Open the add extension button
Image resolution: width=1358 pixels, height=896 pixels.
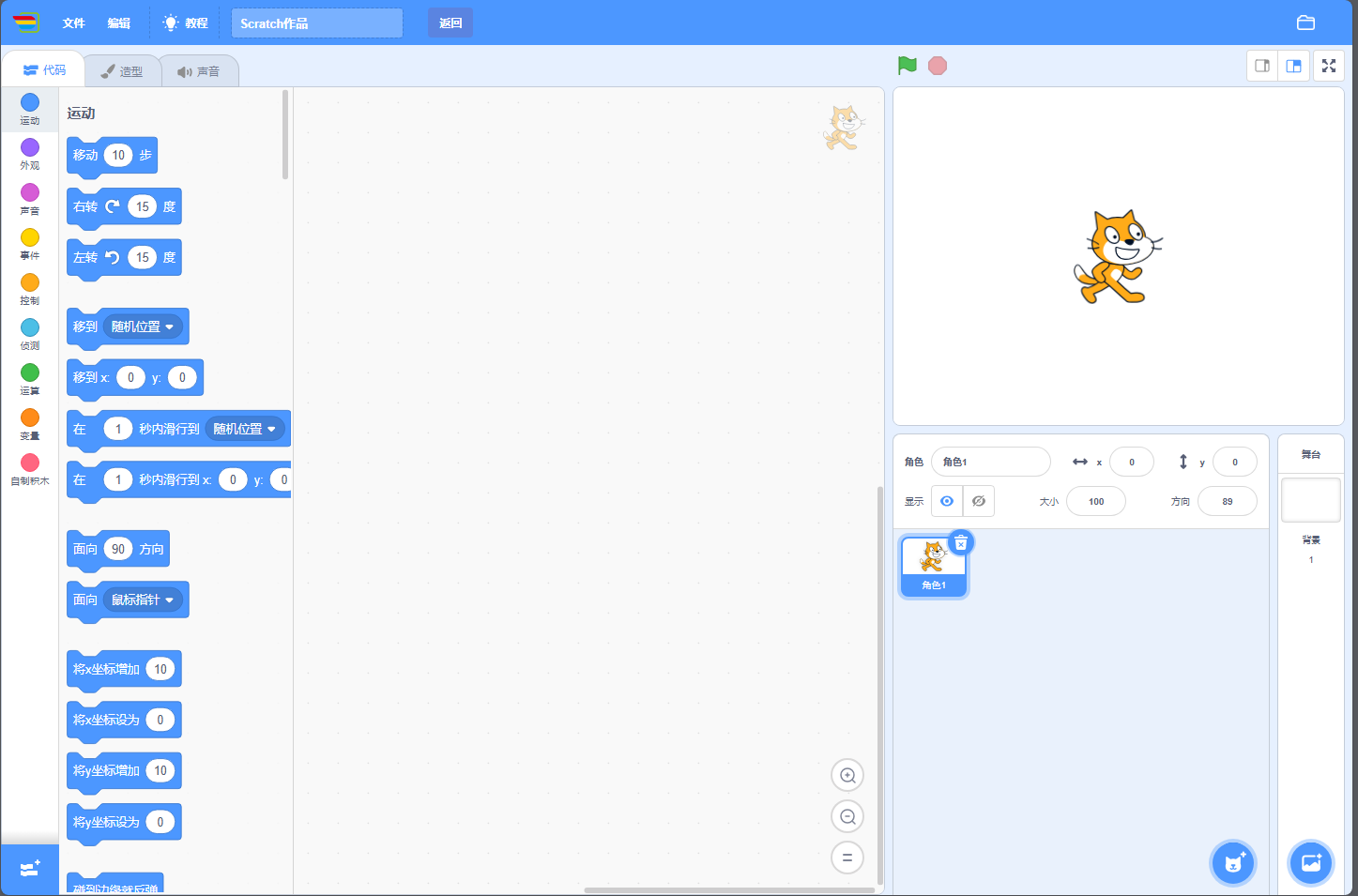(x=29, y=869)
